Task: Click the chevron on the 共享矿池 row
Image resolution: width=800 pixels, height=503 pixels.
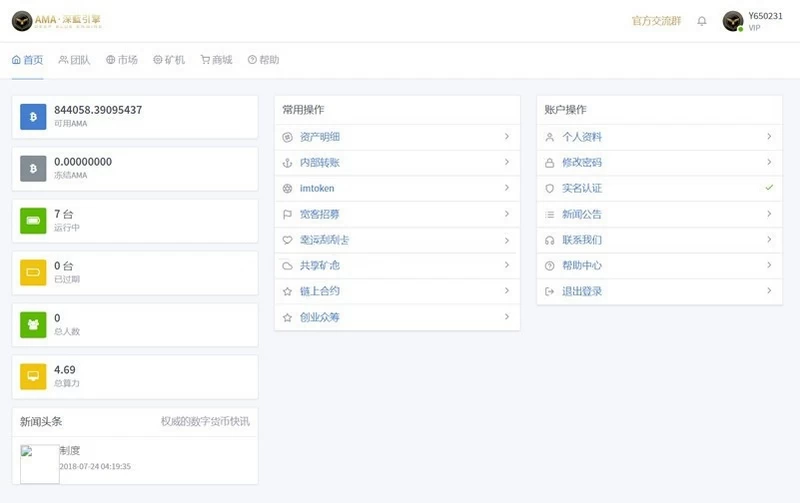Action: pyautogui.click(x=507, y=265)
